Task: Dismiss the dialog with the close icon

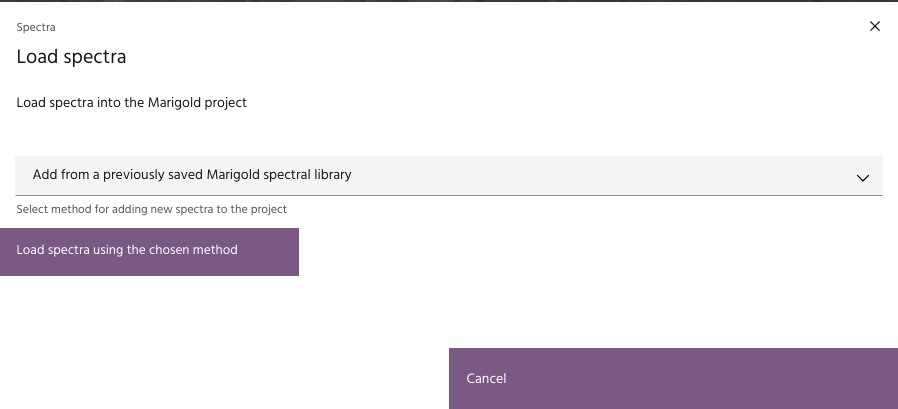Action: tap(875, 27)
